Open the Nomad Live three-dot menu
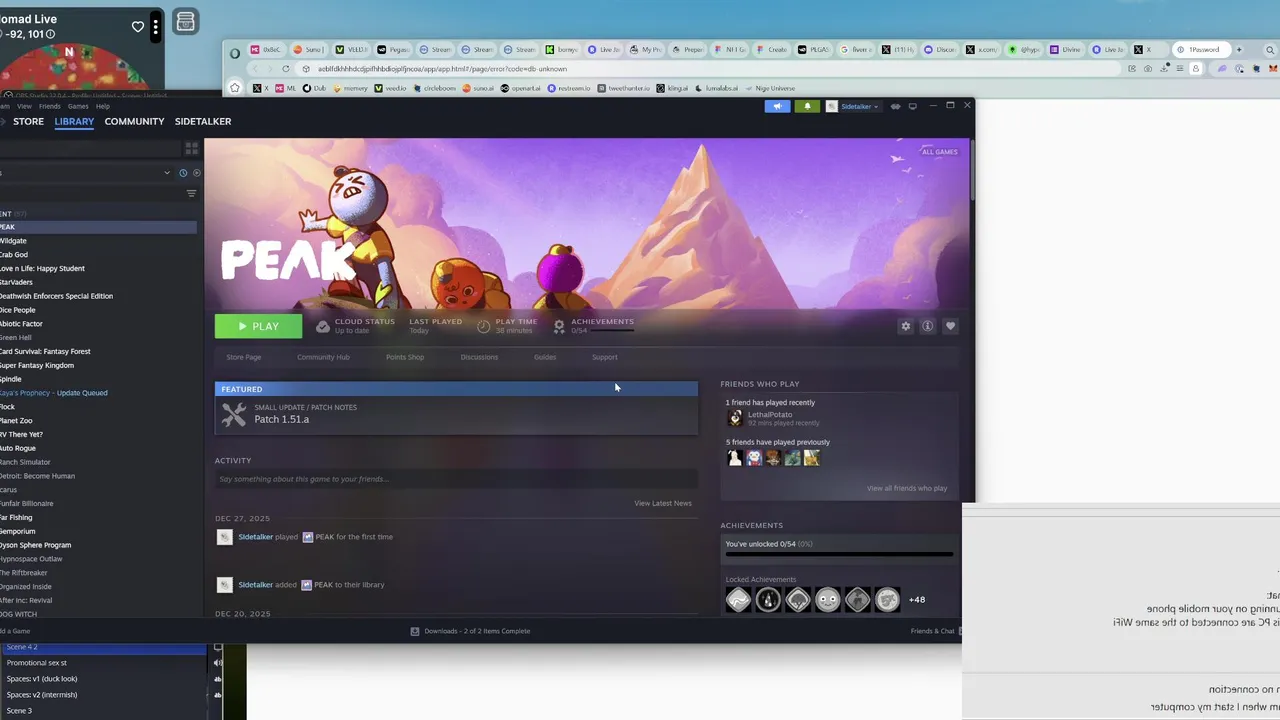This screenshot has width=1280, height=720. (x=156, y=27)
